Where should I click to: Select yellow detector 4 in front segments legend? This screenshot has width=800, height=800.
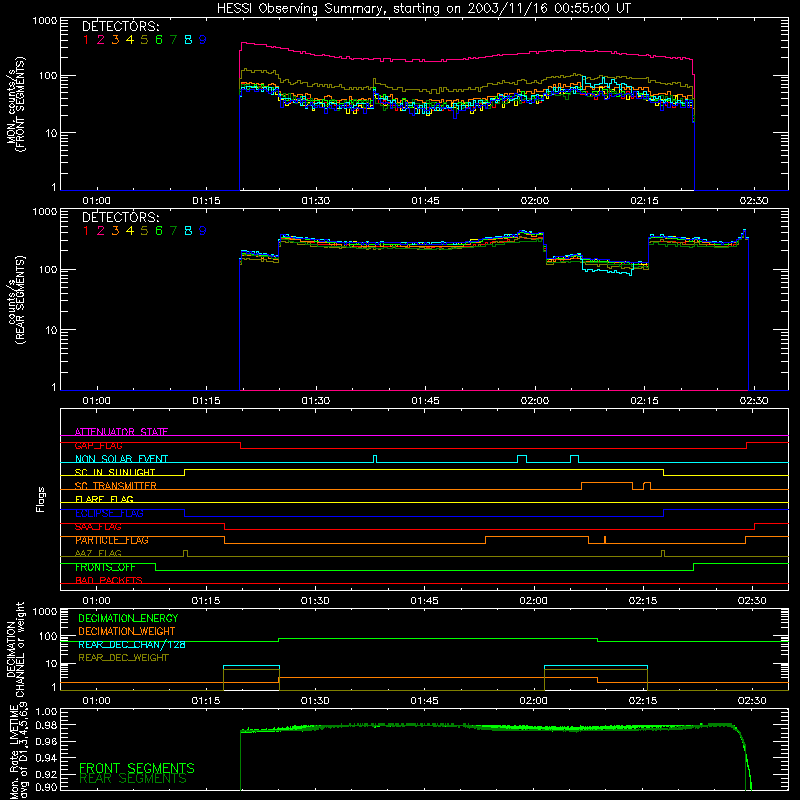[130, 40]
